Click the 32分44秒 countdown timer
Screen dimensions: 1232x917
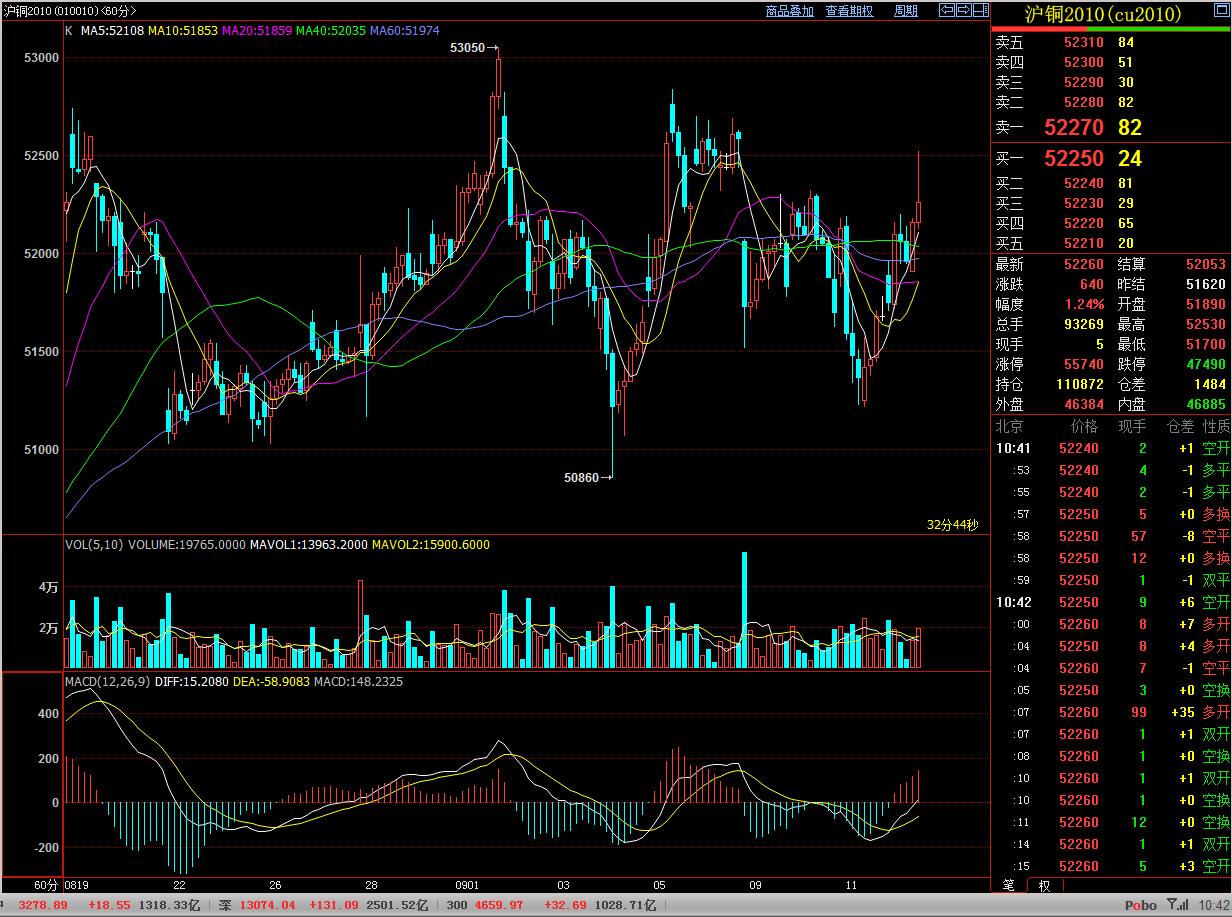[x=952, y=525]
